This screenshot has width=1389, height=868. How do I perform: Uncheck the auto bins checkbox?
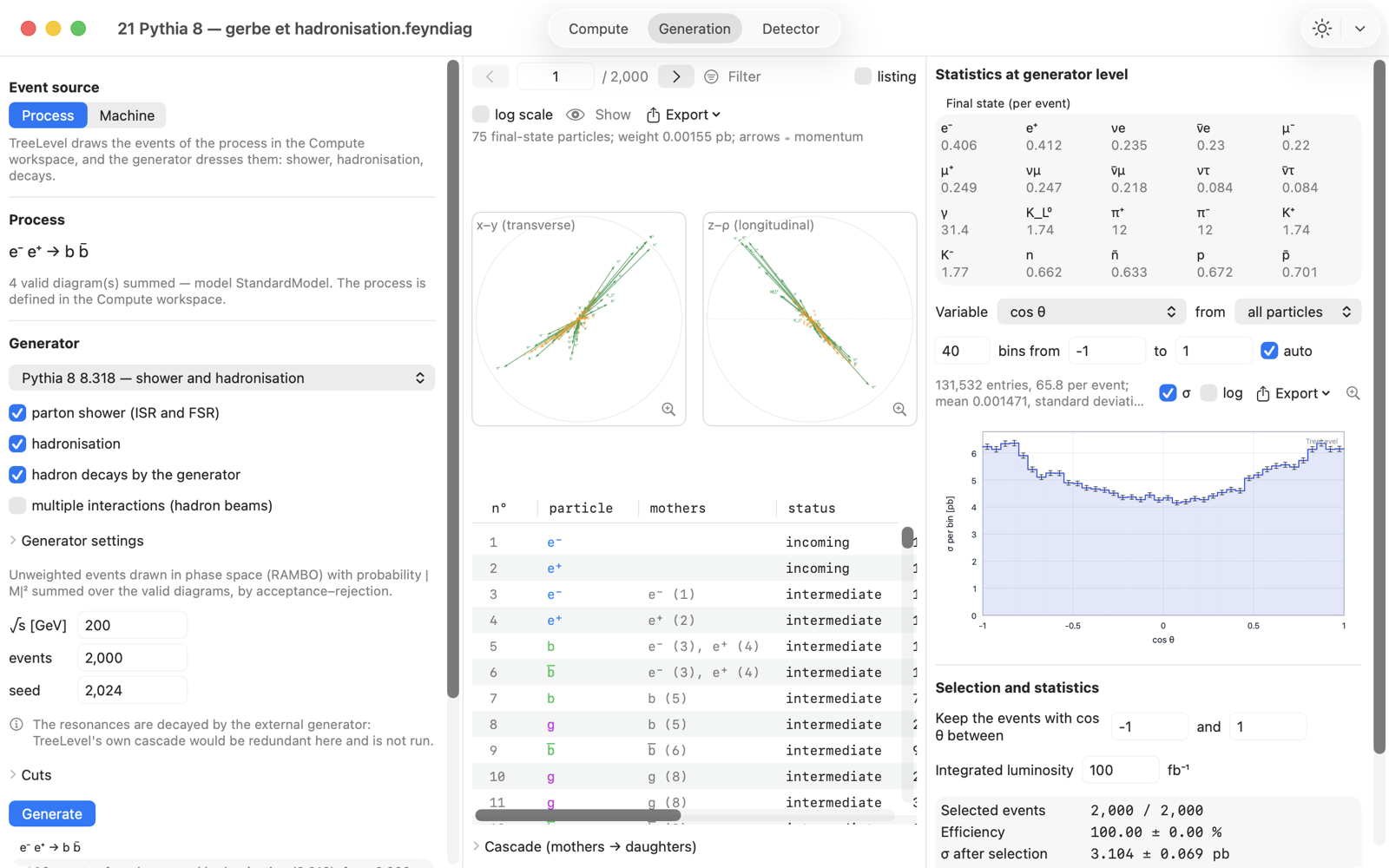1269,351
